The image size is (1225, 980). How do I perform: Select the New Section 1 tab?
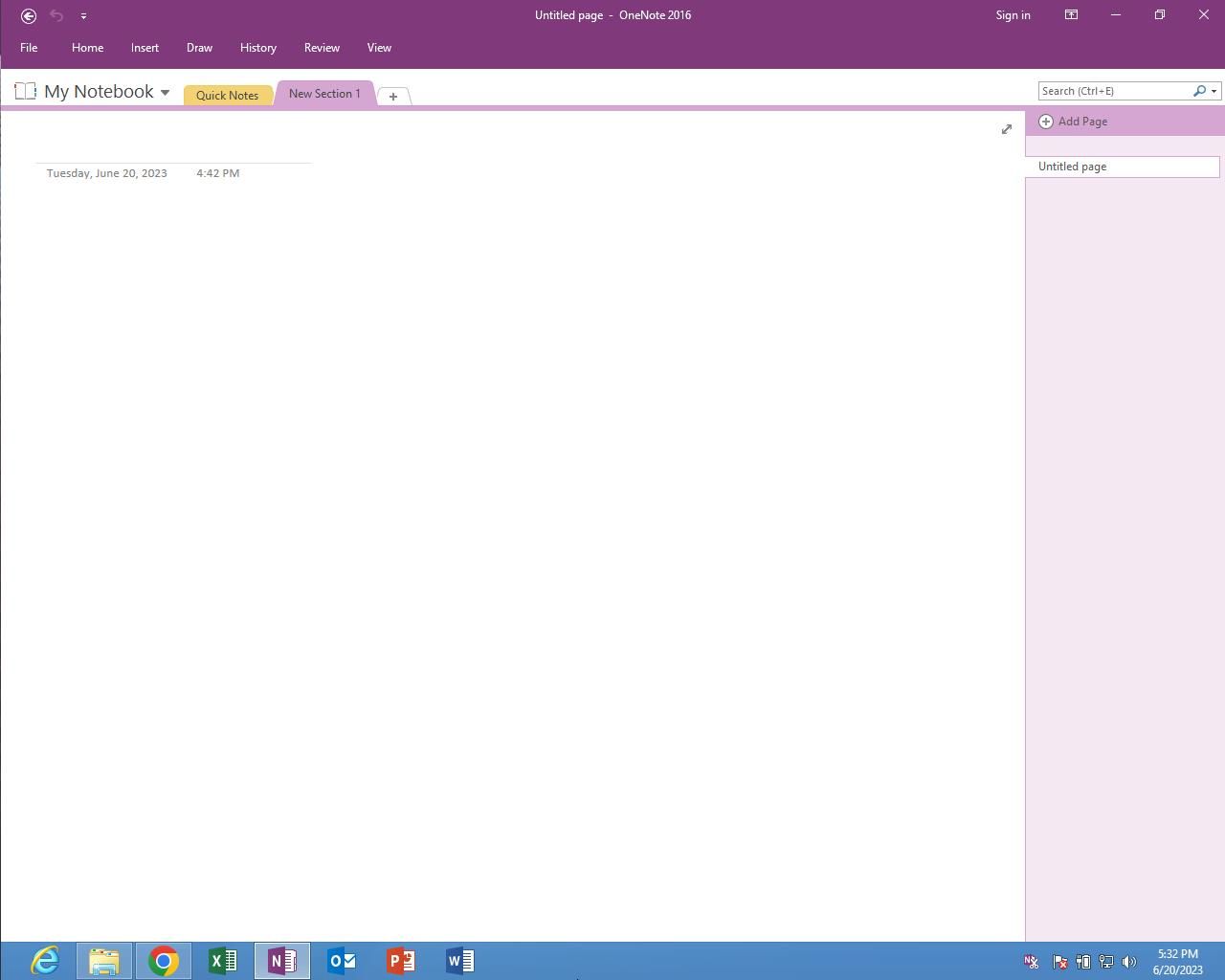click(x=324, y=94)
